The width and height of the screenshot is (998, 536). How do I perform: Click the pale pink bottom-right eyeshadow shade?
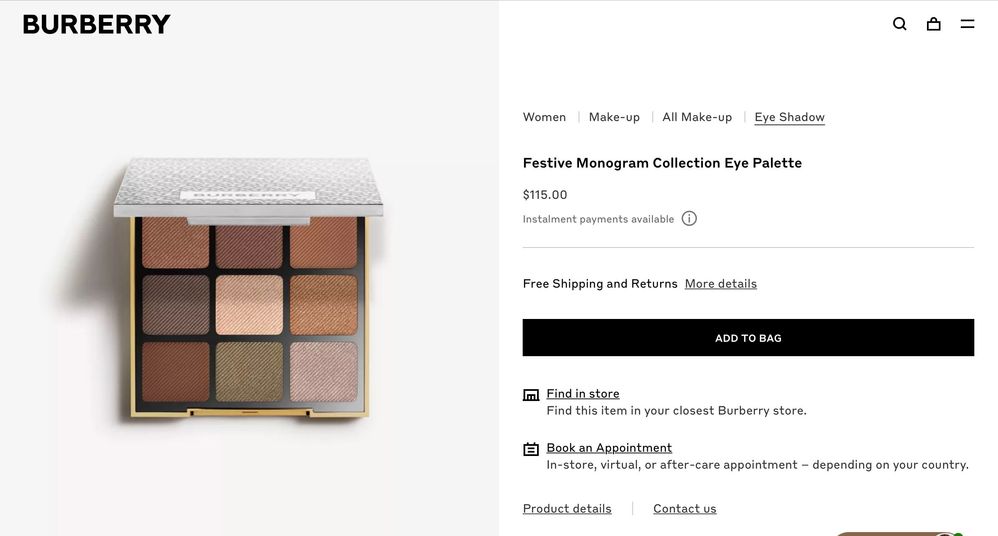(323, 371)
